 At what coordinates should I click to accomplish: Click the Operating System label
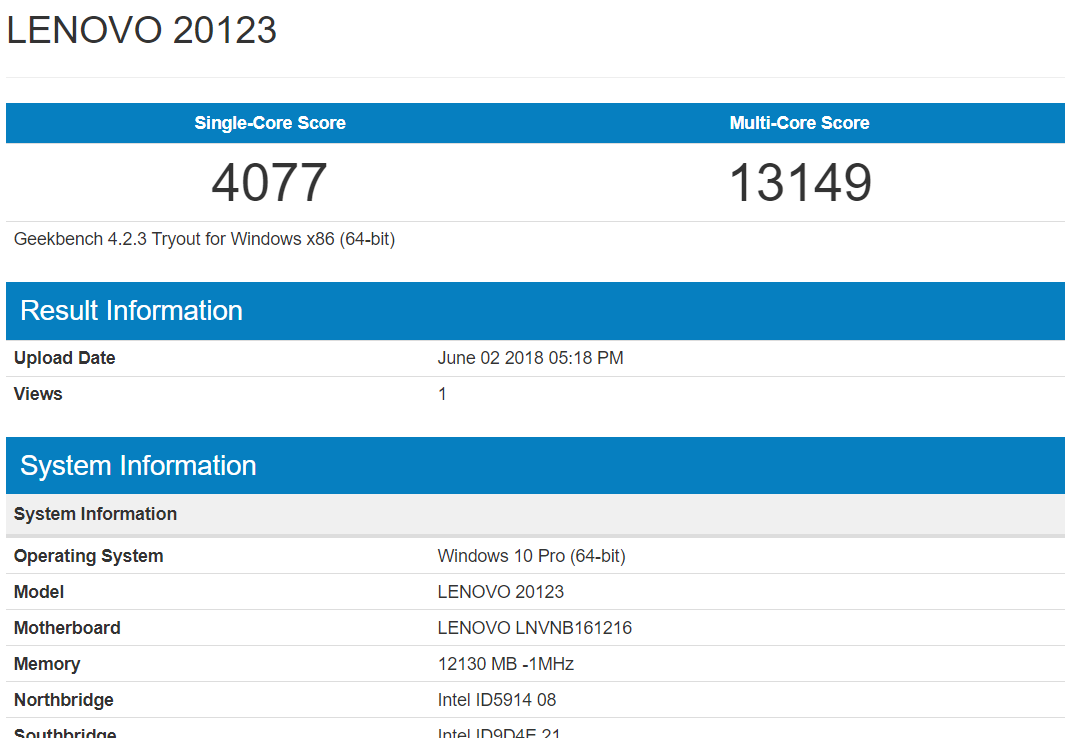[x=88, y=556]
